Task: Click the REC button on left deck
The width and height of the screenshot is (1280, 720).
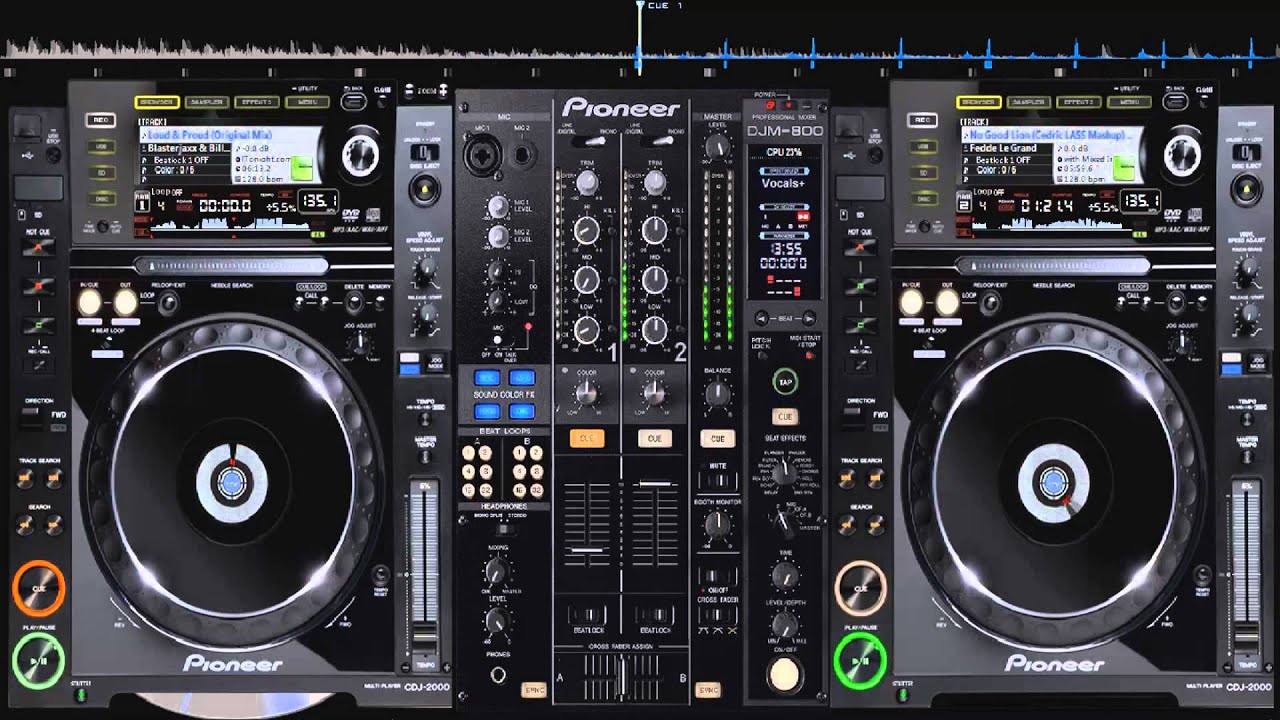Action: (100, 120)
